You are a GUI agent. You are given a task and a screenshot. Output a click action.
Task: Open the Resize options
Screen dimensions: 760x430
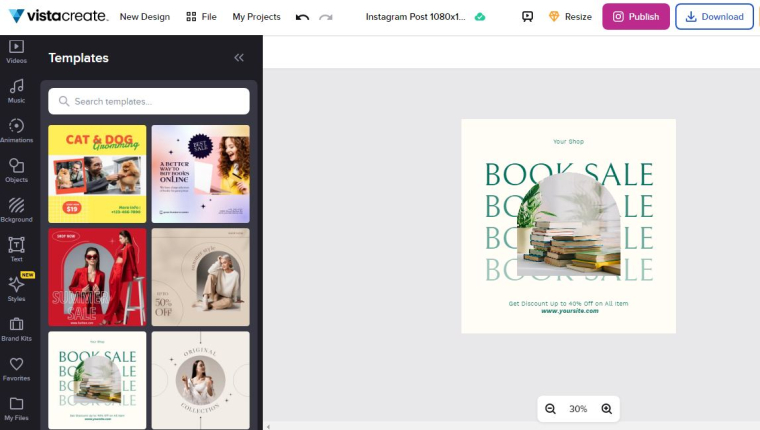pyautogui.click(x=570, y=17)
